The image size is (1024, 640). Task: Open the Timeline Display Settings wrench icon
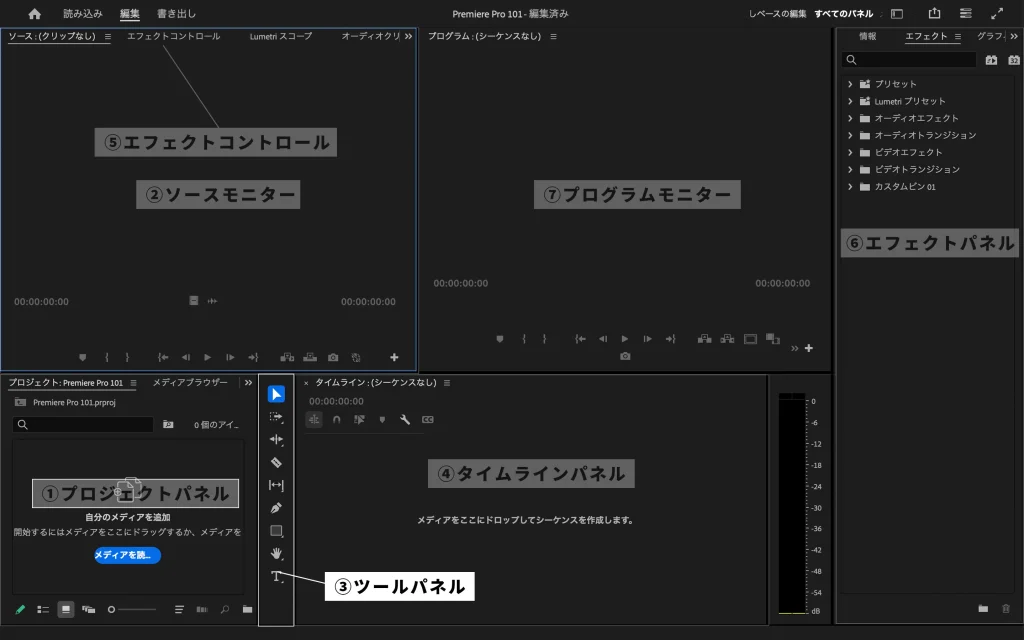(x=405, y=420)
